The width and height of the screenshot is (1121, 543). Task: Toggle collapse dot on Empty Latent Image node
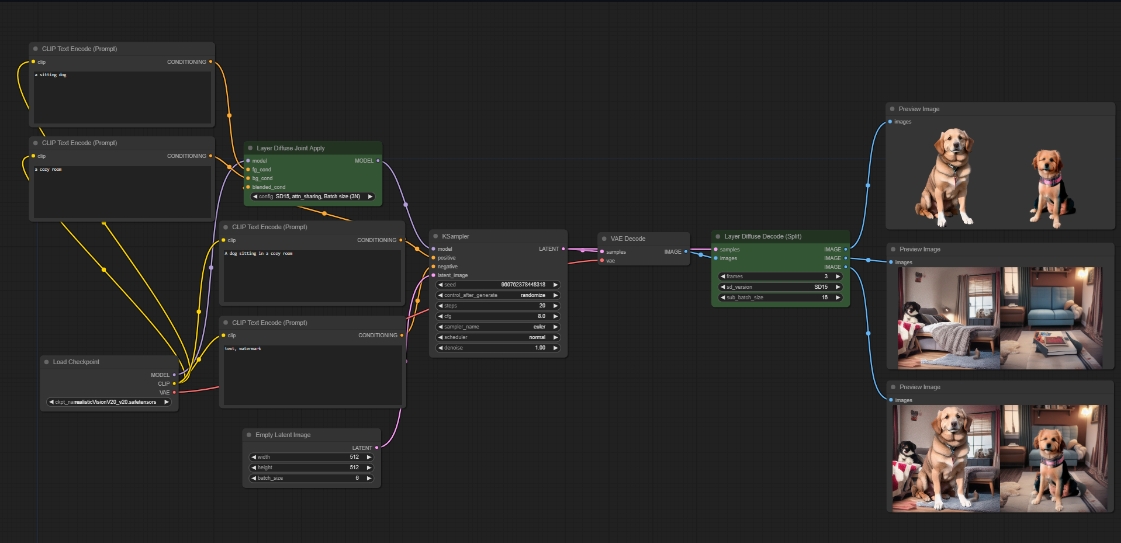click(250, 435)
